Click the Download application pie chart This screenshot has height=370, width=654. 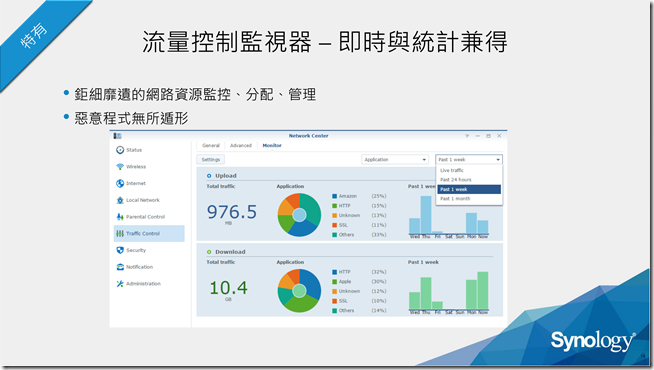[299, 291]
